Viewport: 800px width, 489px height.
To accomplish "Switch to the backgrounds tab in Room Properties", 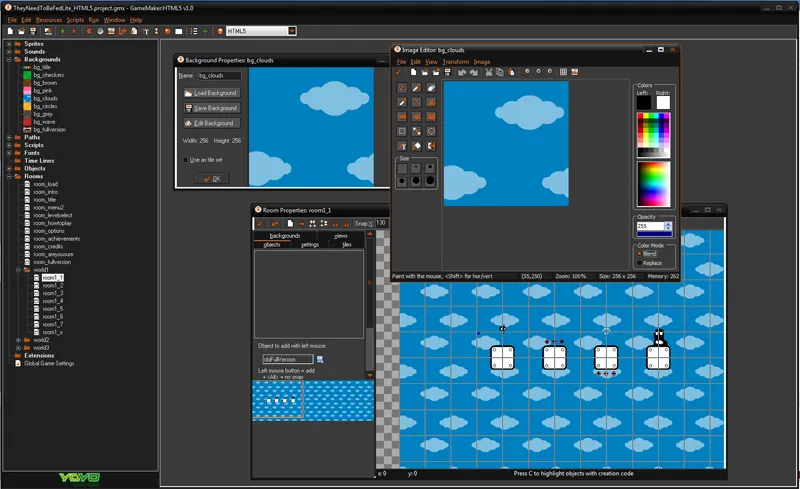I will [285, 236].
